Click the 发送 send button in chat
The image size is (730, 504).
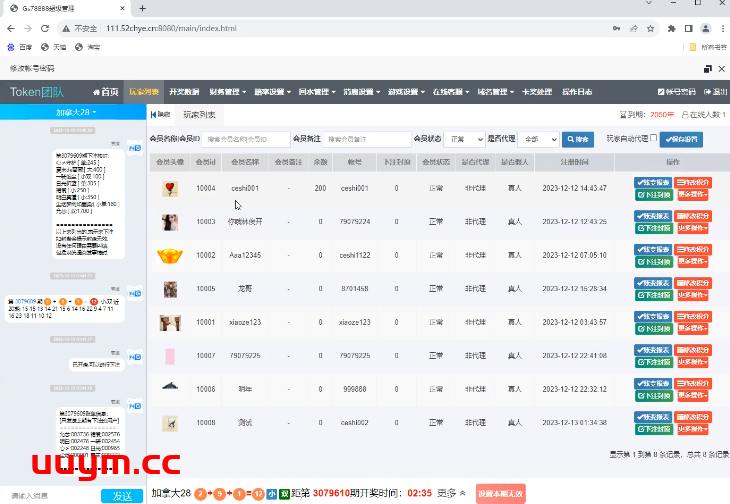(122, 495)
